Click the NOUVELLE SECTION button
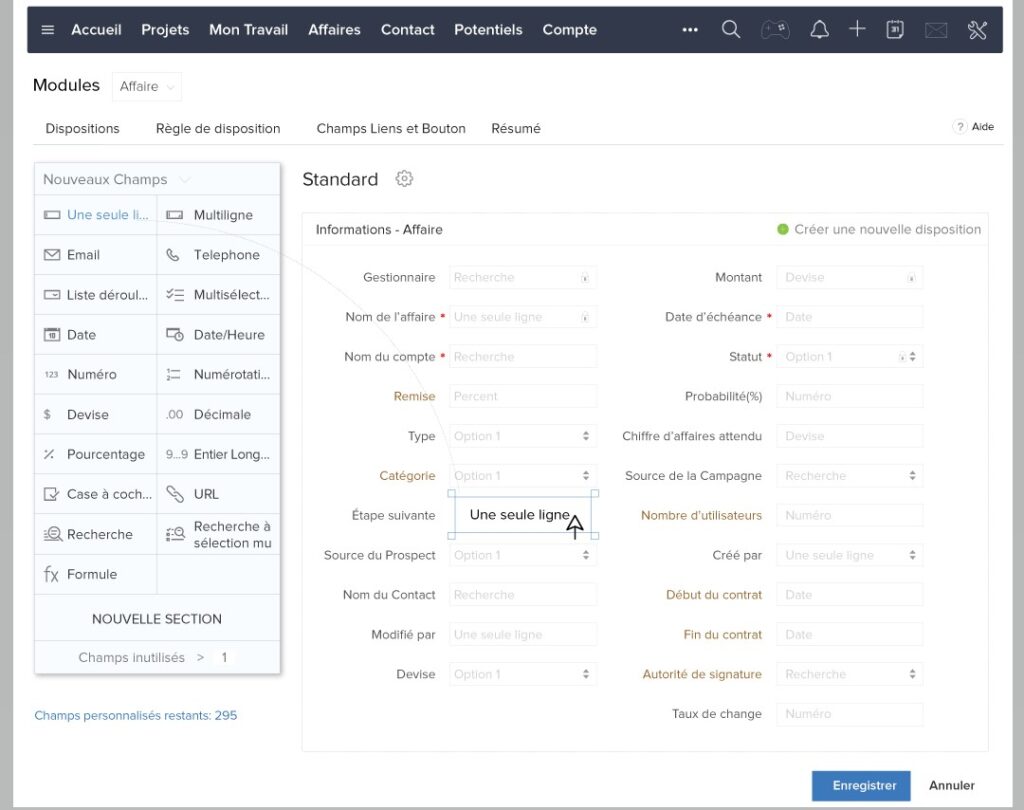 click(x=156, y=618)
